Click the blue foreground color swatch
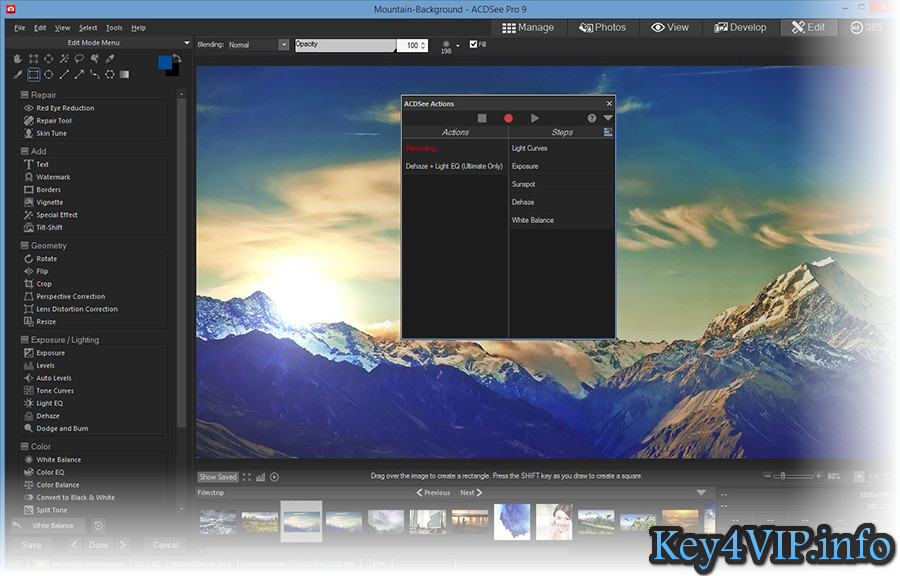This screenshot has height=576, width=900. click(x=165, y=62)
